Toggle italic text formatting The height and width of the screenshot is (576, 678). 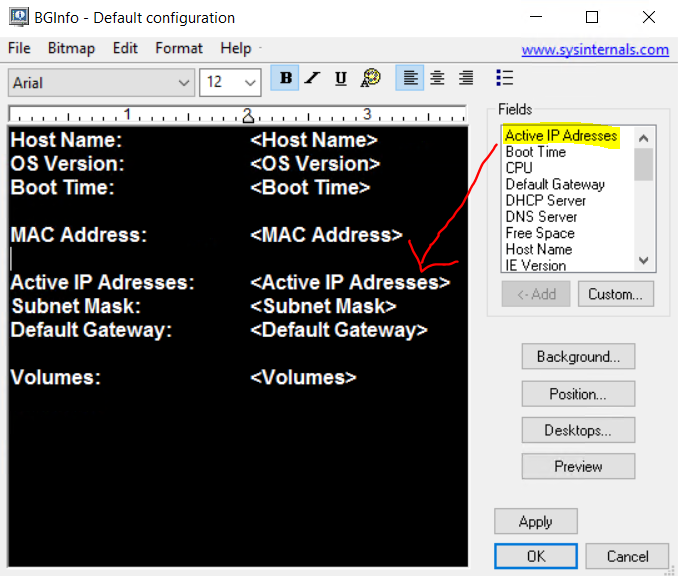(313, 79)
